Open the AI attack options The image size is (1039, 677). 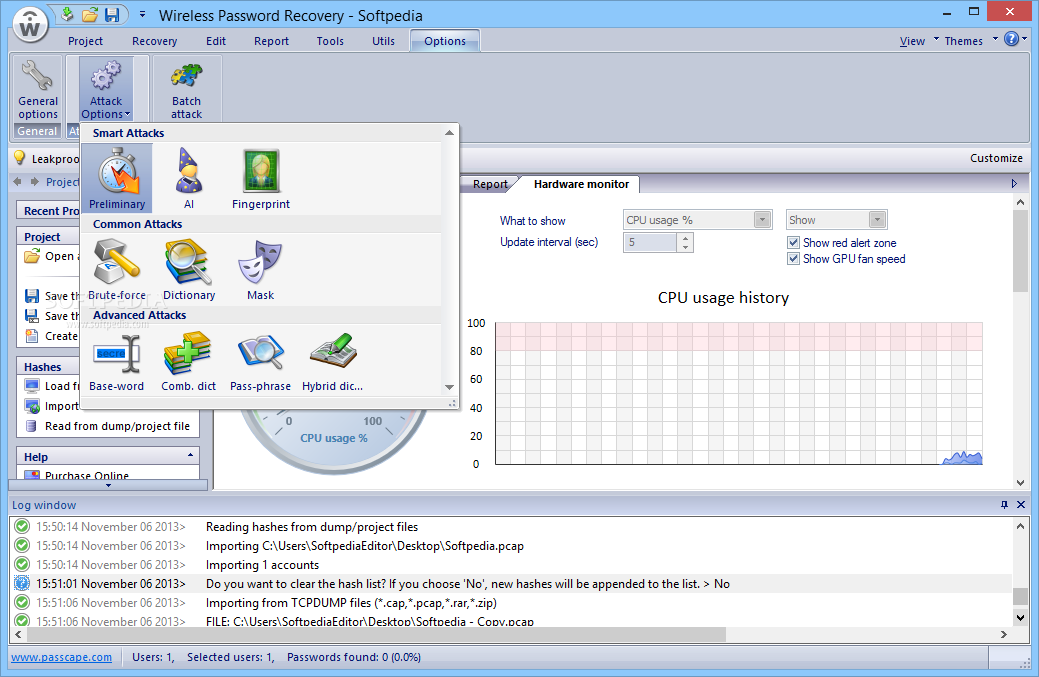(189, 178)
